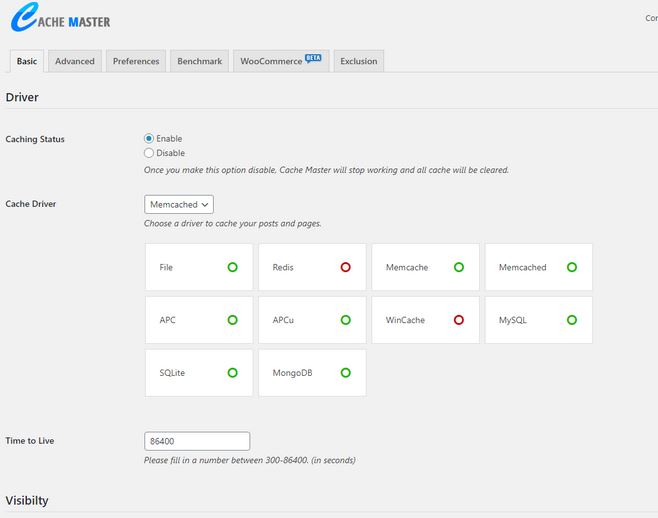Click the APC driver green status circle

coord(232,320)
